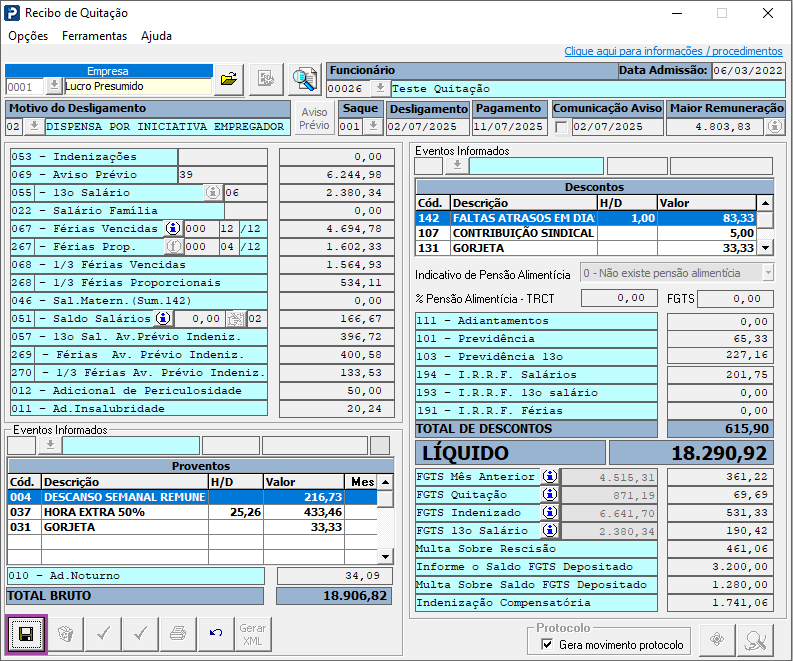Click the Gerar XML button
The image size is (793, 661).
[253, 634]
